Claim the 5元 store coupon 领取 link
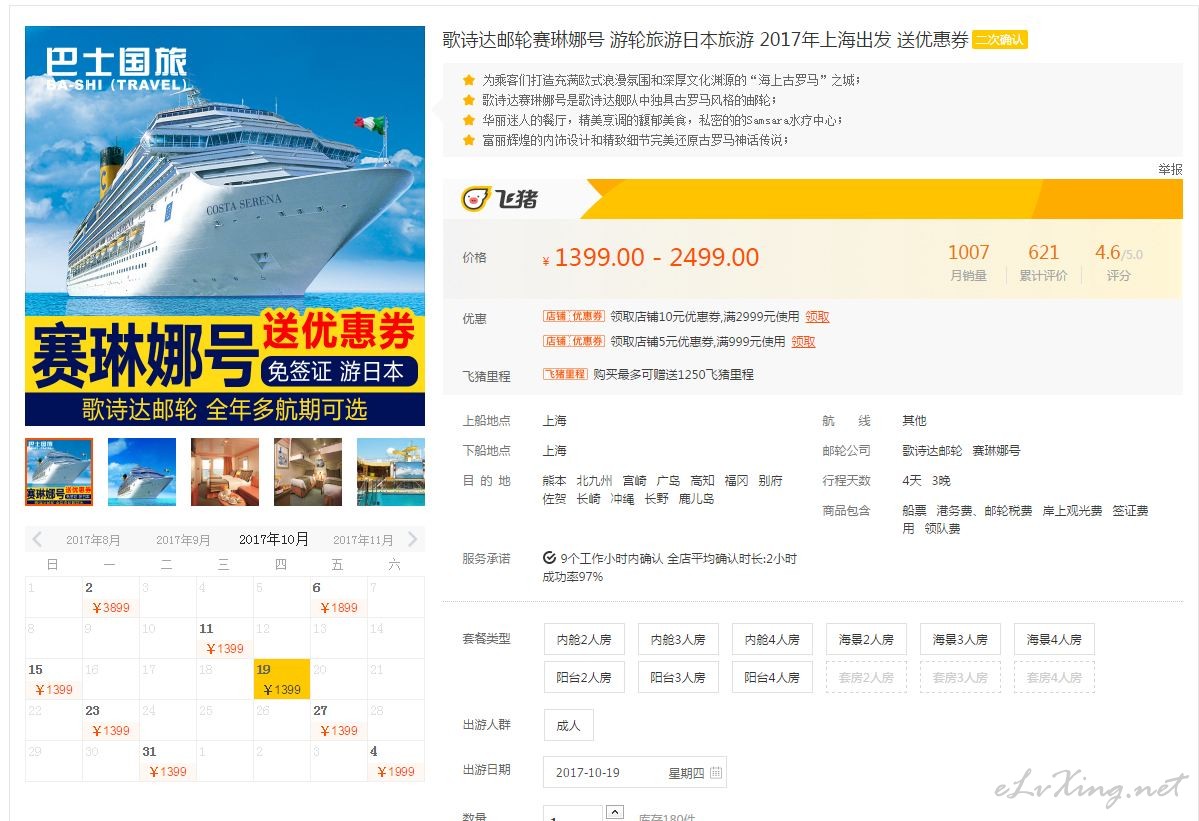Viewport: 1199px width, 821px height. pyautogui.click(x=803, y=341)
